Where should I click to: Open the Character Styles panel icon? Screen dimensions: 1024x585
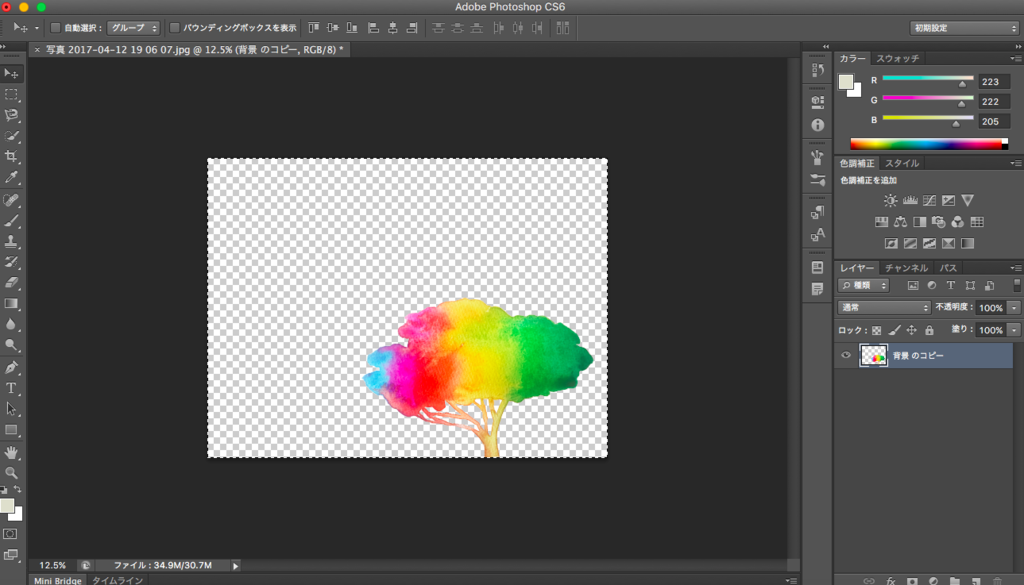pos(818,234)
